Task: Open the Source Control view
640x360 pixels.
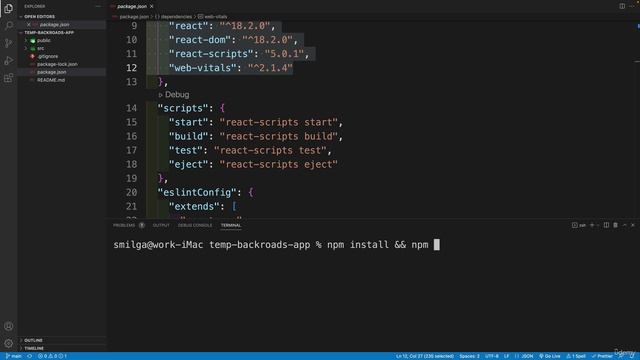Action: [x=8, y=43]
